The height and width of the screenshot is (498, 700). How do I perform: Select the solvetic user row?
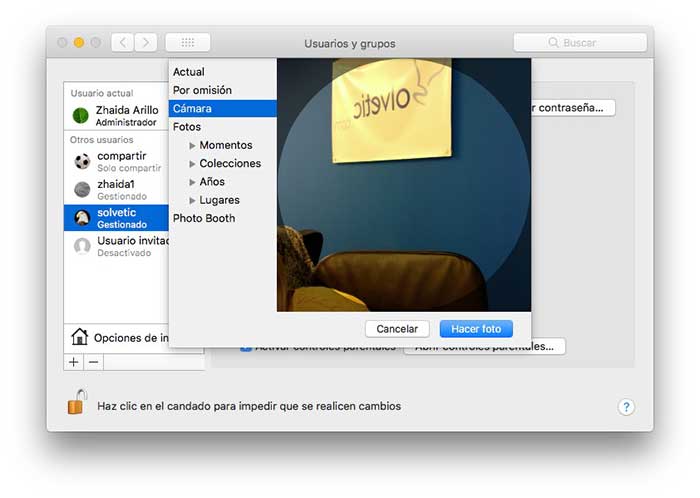click(116, 218)
